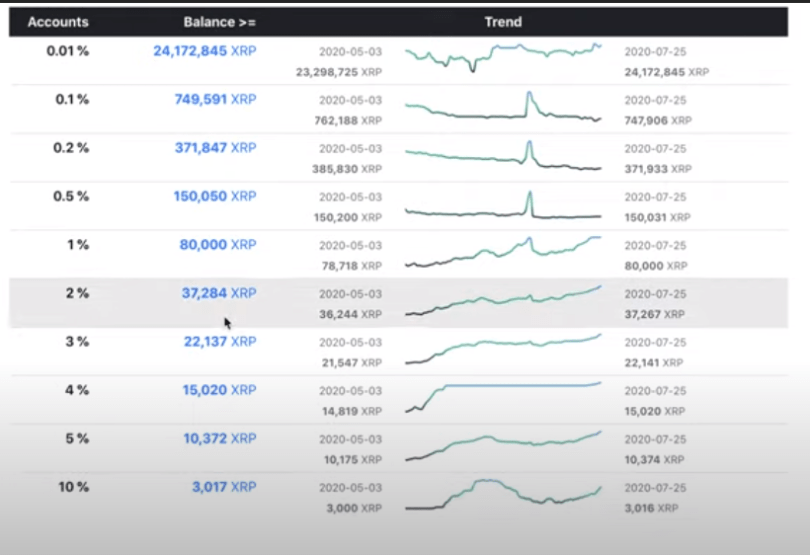Click the 150,050 XRP balance link
810x555 pixels.
tap(214, 196)
